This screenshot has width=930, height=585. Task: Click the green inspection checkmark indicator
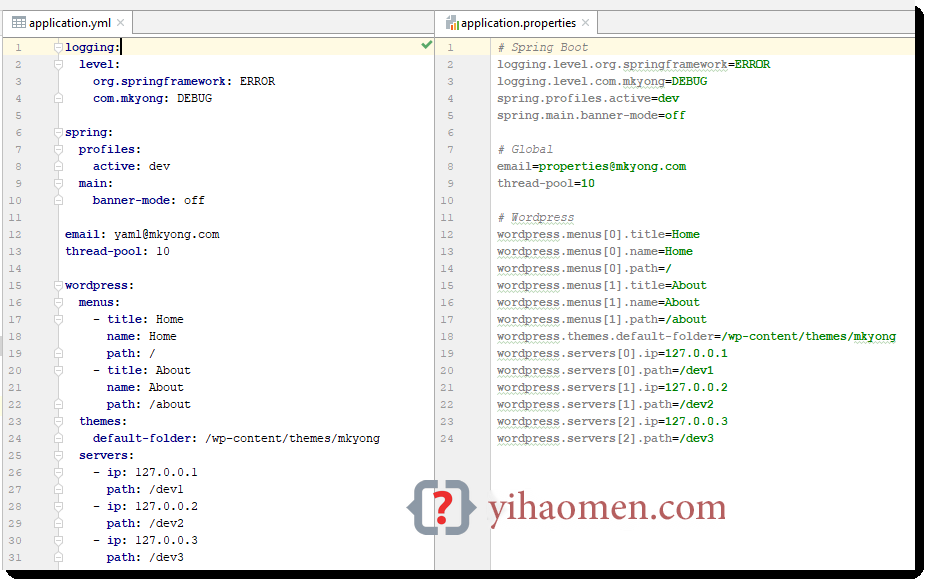coord(429,46)
